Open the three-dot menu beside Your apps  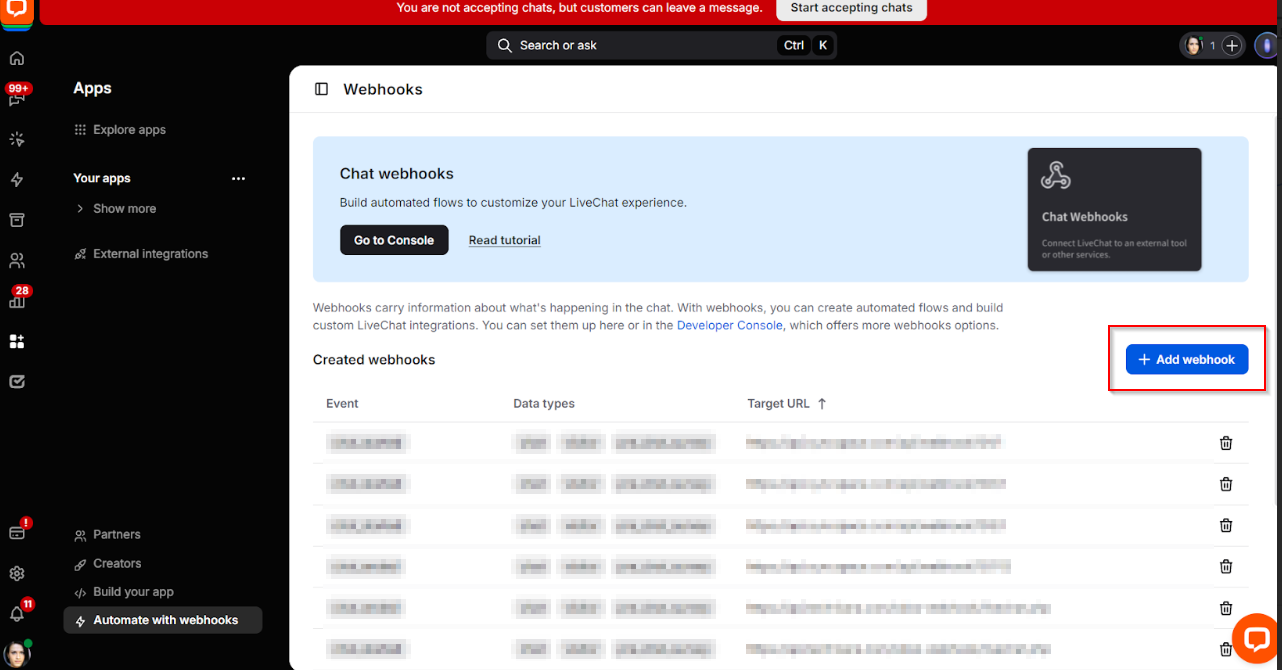pyautogui.click(x=238, y=179)
